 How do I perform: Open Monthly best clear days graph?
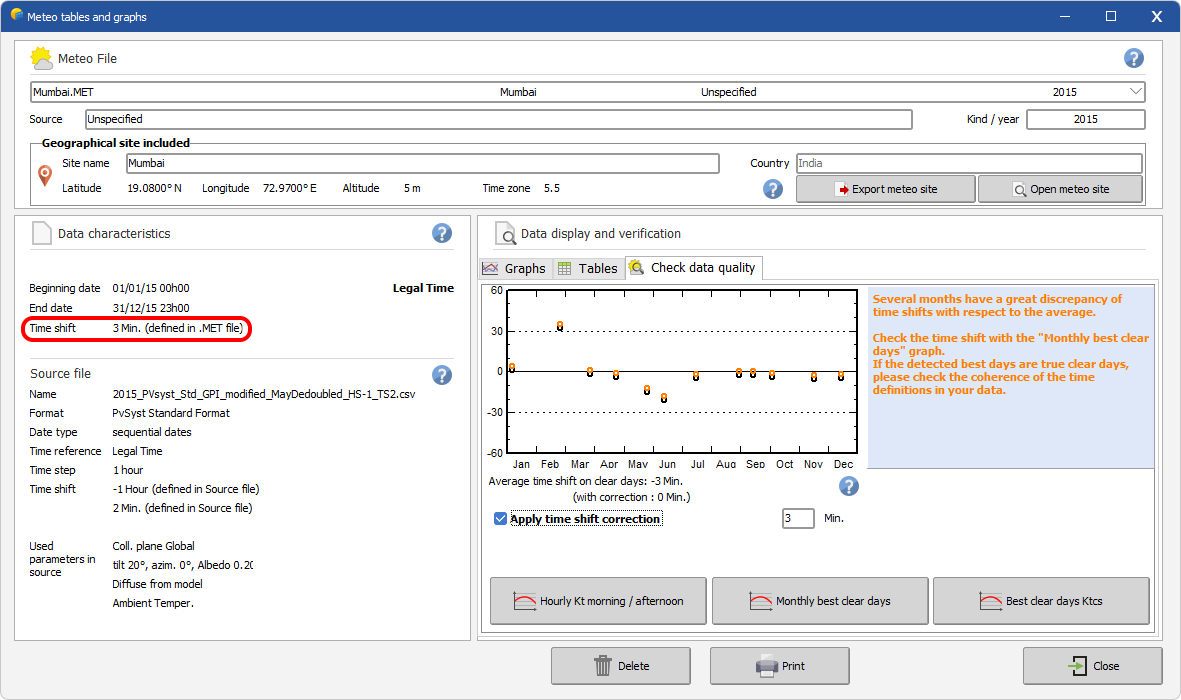point(819,601)
